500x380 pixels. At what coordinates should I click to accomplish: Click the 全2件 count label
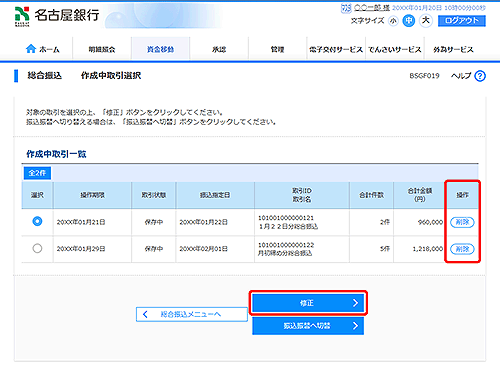click(x=37, y=173)
